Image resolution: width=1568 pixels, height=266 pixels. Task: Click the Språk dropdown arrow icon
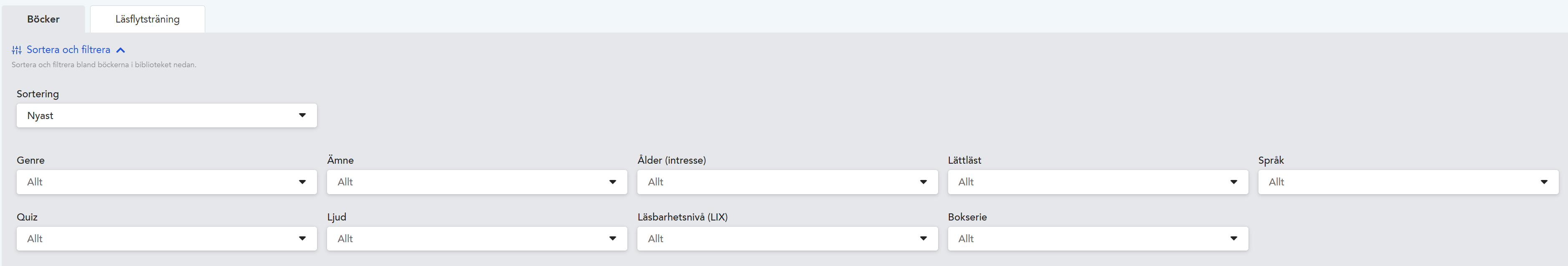[1544, 182]
